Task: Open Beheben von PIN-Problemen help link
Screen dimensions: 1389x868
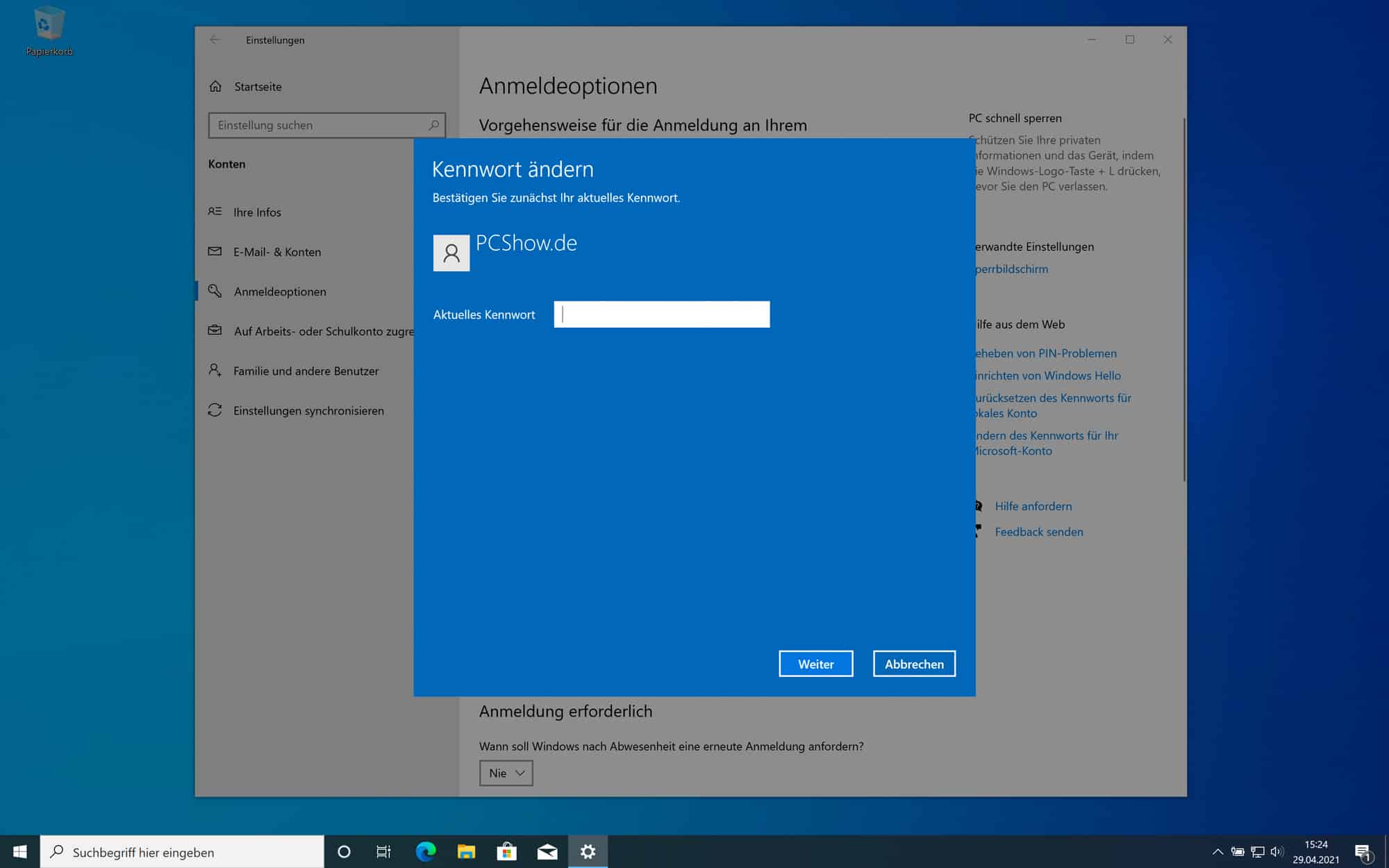Action: tap(1045, 353)
